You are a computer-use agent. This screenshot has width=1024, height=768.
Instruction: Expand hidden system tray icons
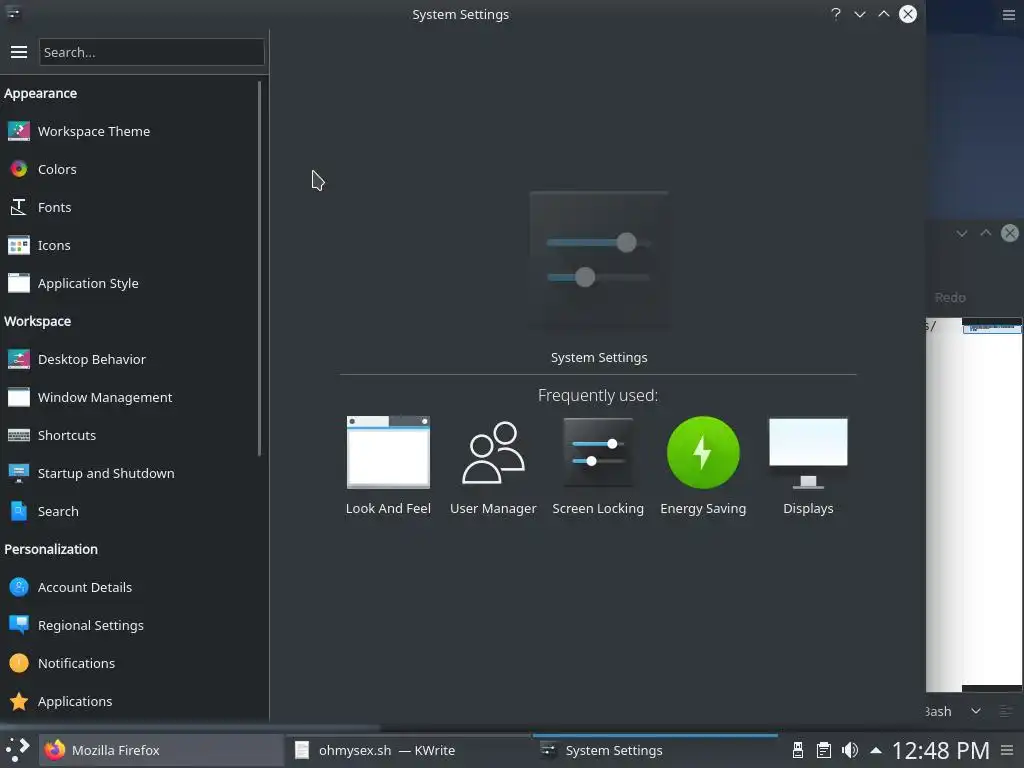pos(876,750)
